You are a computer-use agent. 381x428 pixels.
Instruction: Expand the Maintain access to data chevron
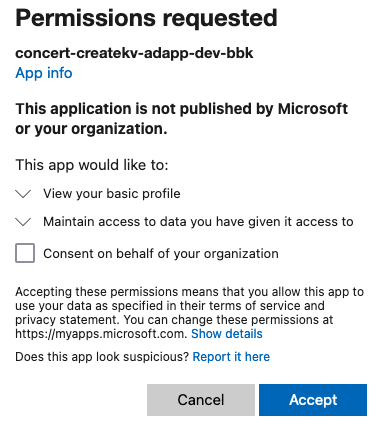(x=23, y=222)
